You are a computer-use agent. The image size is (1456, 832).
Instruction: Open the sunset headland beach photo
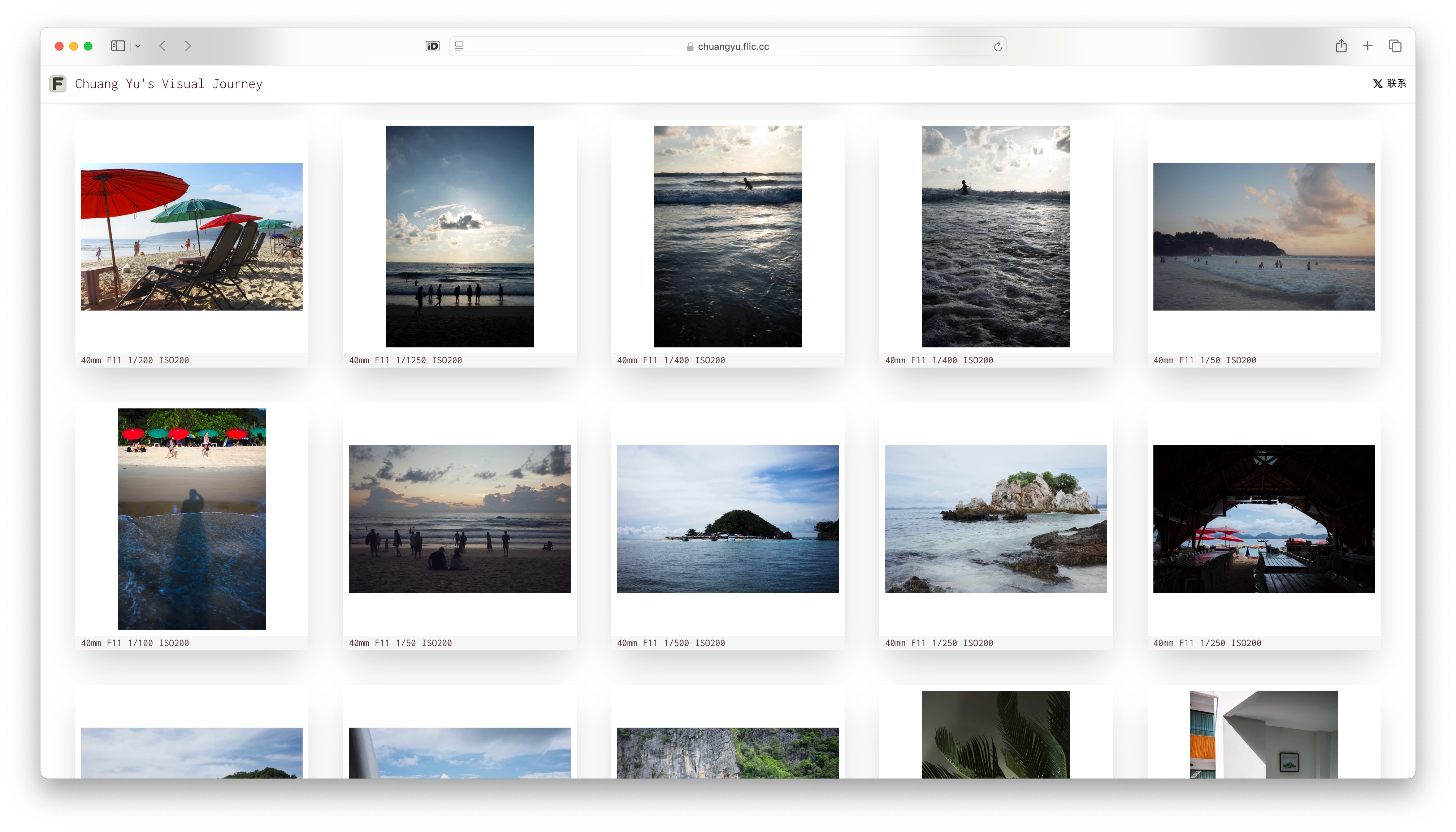coord(1264,237)
